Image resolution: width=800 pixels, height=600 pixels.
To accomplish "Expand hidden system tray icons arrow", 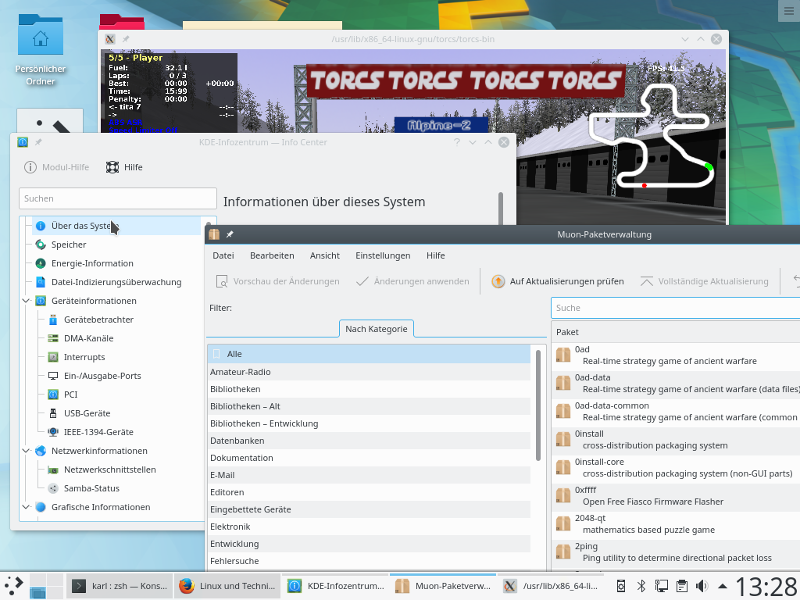I will click(722, 586).
